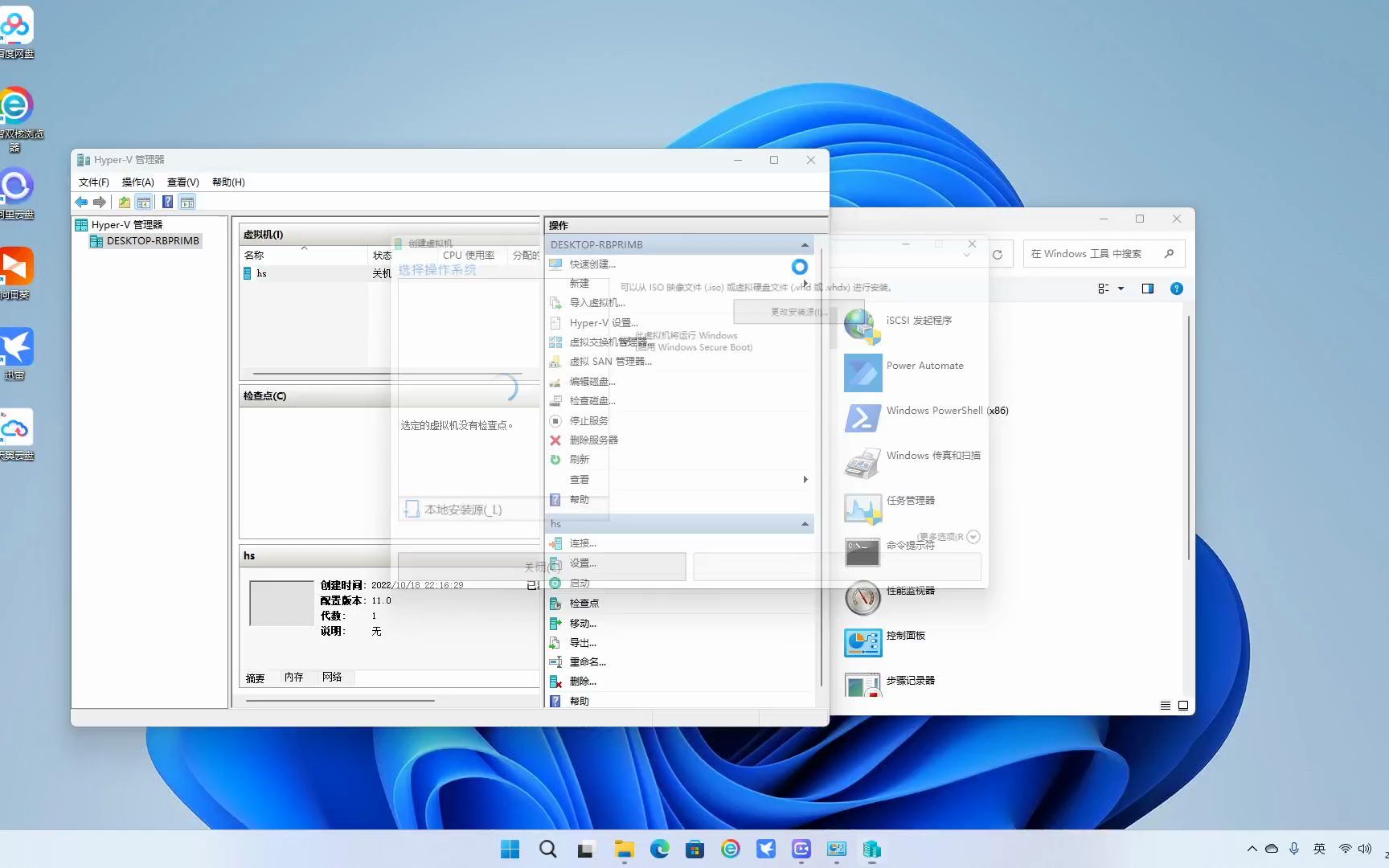Screen dimensions: 1389x868
Task: Click the Forward arrow in Hyper-V toolbar
Action: point(100,203)
